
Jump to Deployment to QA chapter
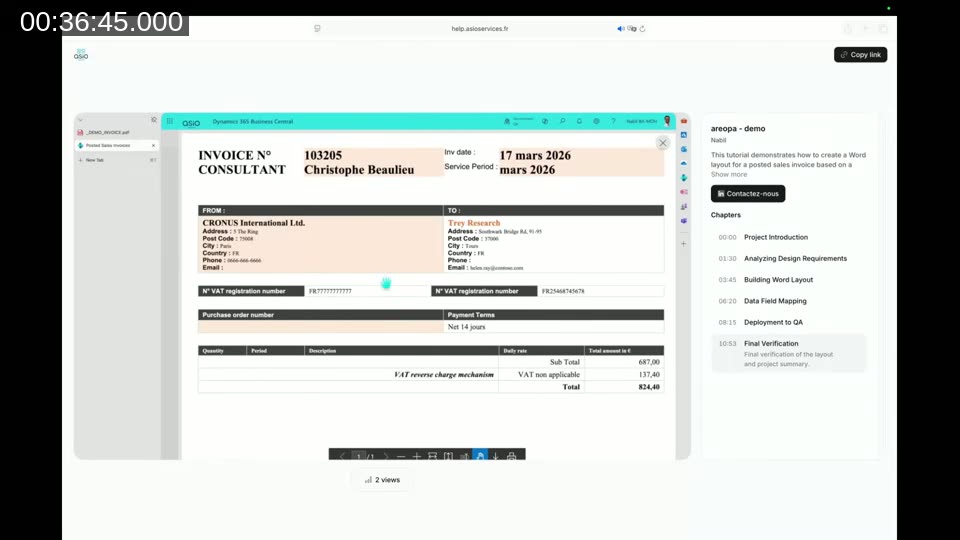789,322
